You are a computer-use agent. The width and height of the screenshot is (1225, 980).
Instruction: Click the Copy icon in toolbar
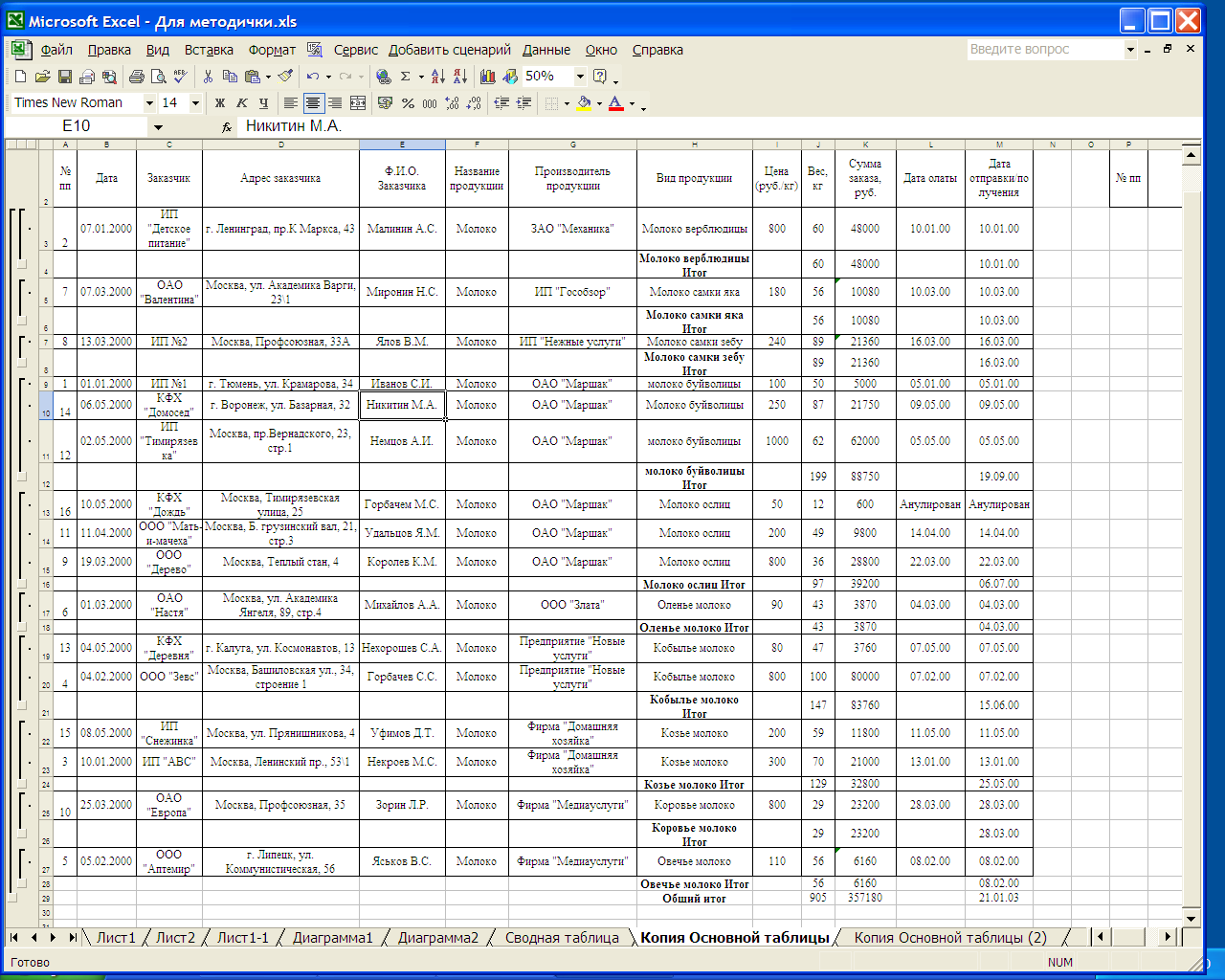pyautogui.click(x=230, y=77)
